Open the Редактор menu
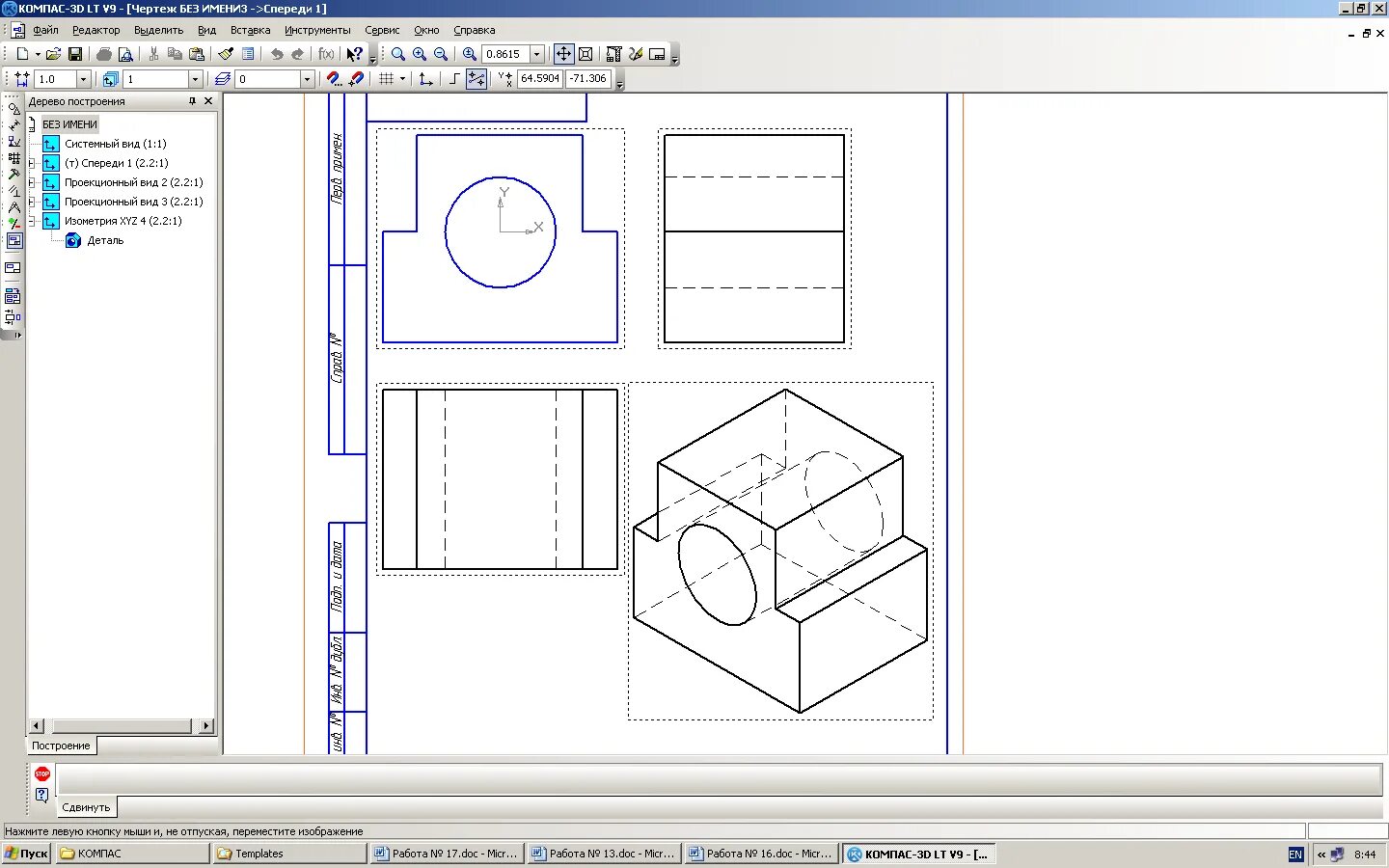The width and height of the screenshot is (1389, 868). 96,30
